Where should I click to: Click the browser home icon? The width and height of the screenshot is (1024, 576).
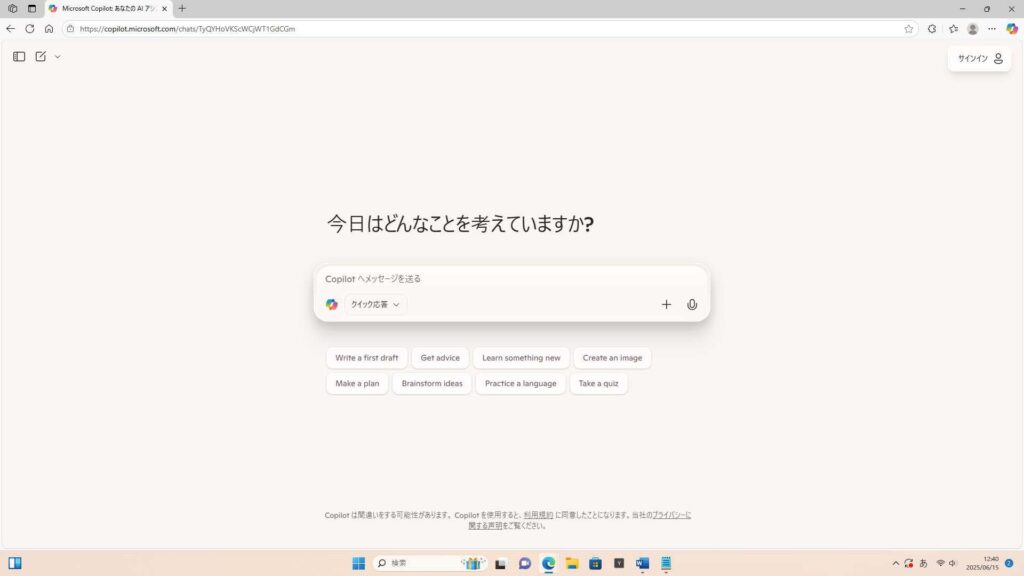click(49, 29)
